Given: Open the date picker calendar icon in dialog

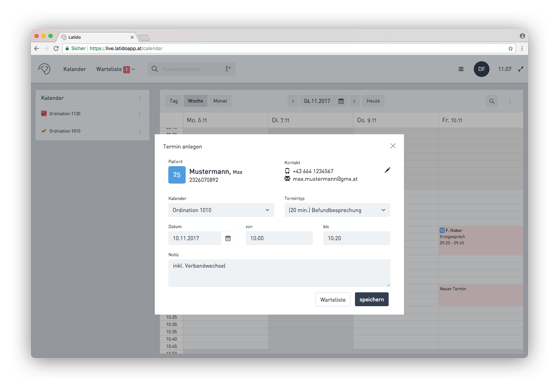Looking at the screenshot, I should [x=228, y=238].
